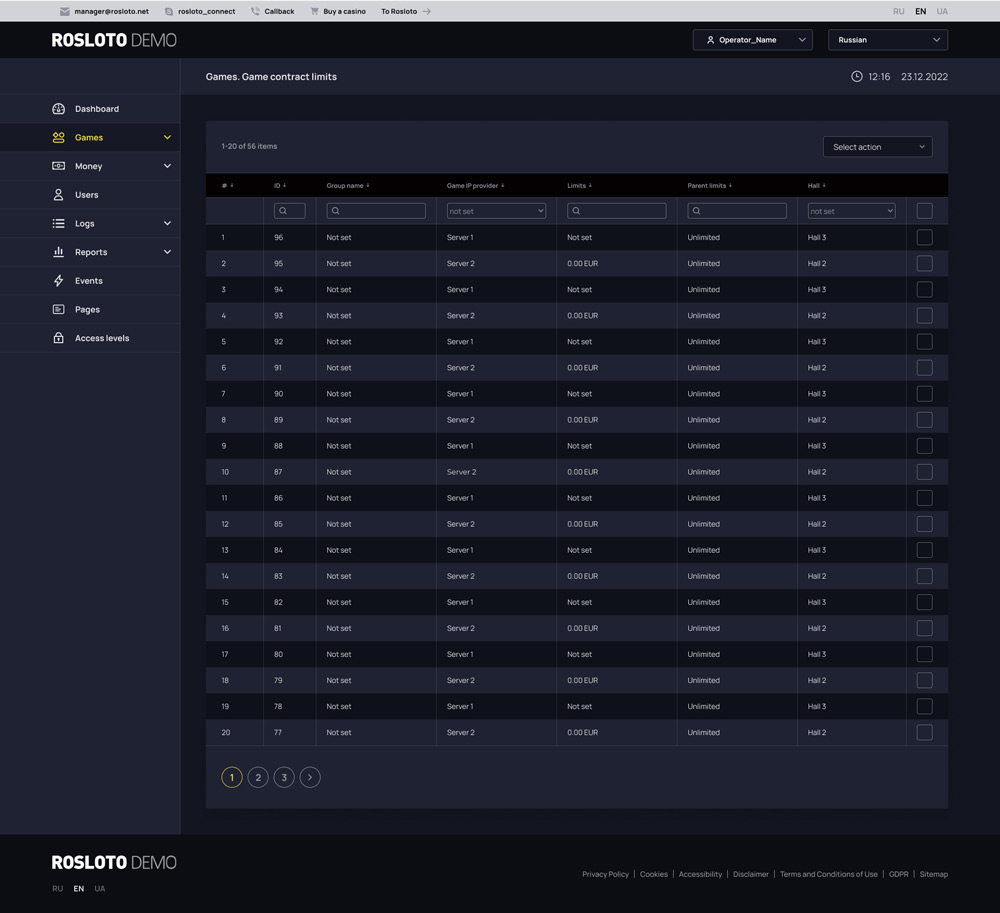This screenshot has height=913, width=1000.
Task: Click the Dashboard gauge icon in sidebar
Action: tap(58, 109)
